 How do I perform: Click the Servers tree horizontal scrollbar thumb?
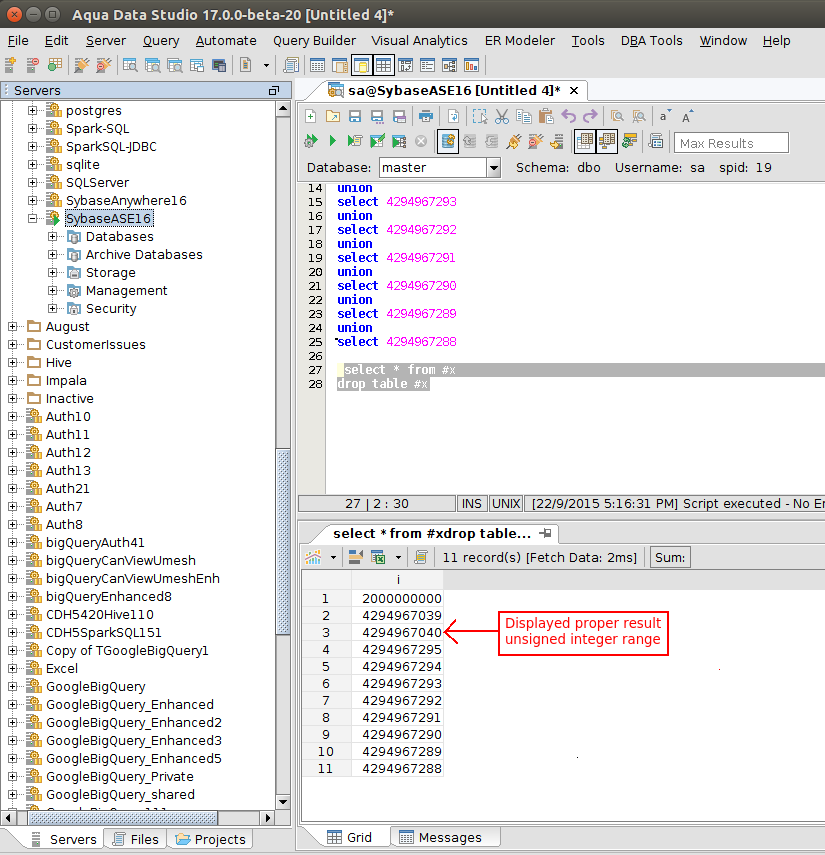point(123,817)
